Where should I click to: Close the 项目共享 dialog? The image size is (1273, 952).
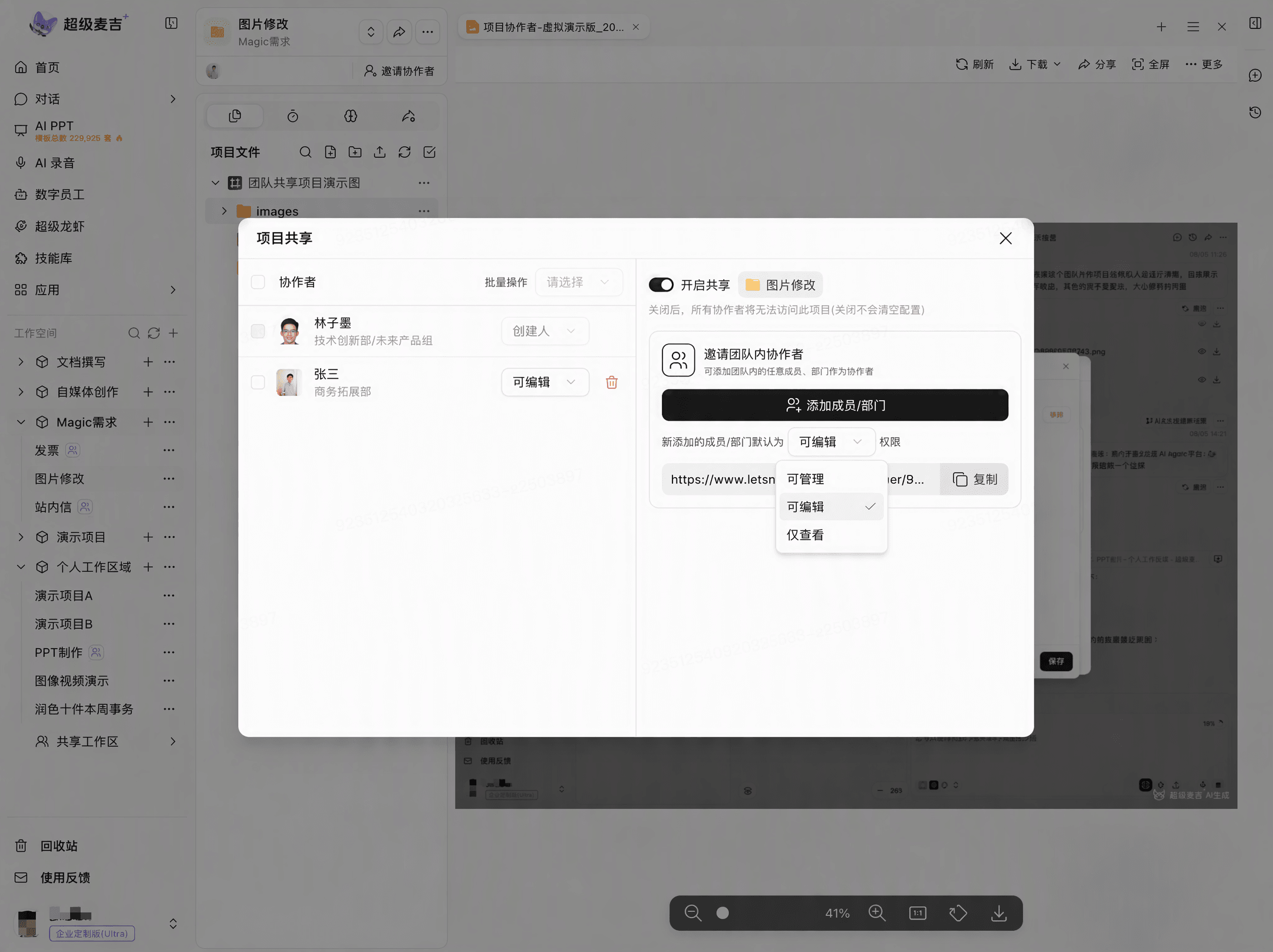click(x=1005, y=238)
